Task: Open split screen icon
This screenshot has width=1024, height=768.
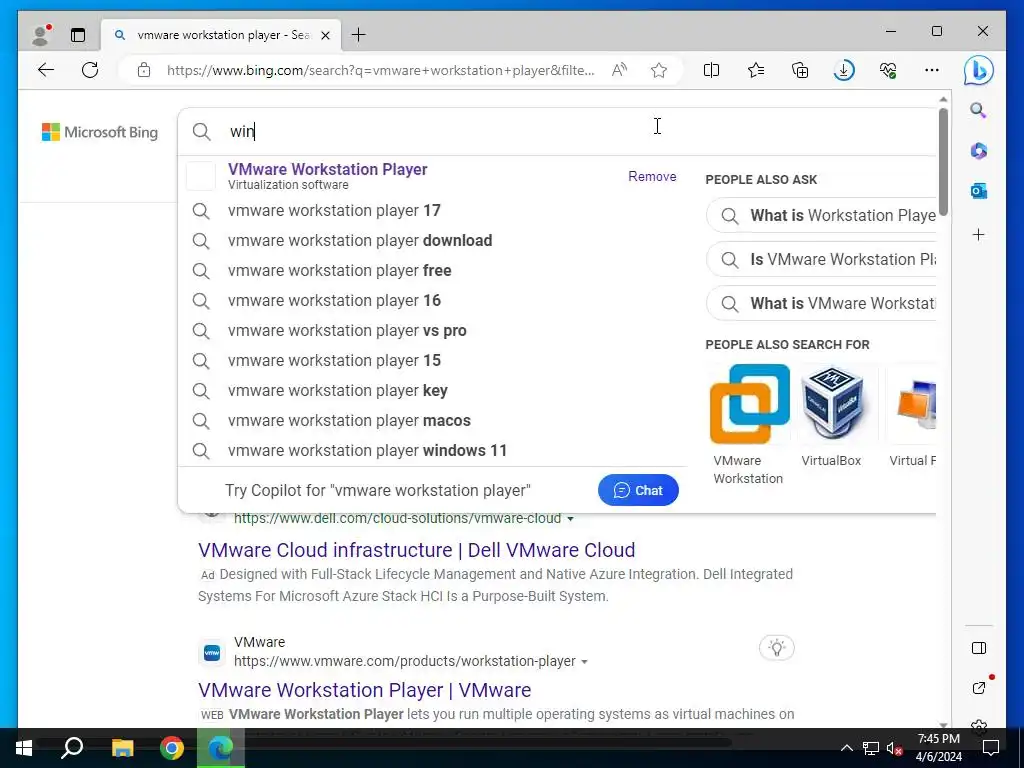Action: click(x=711, y=70)
